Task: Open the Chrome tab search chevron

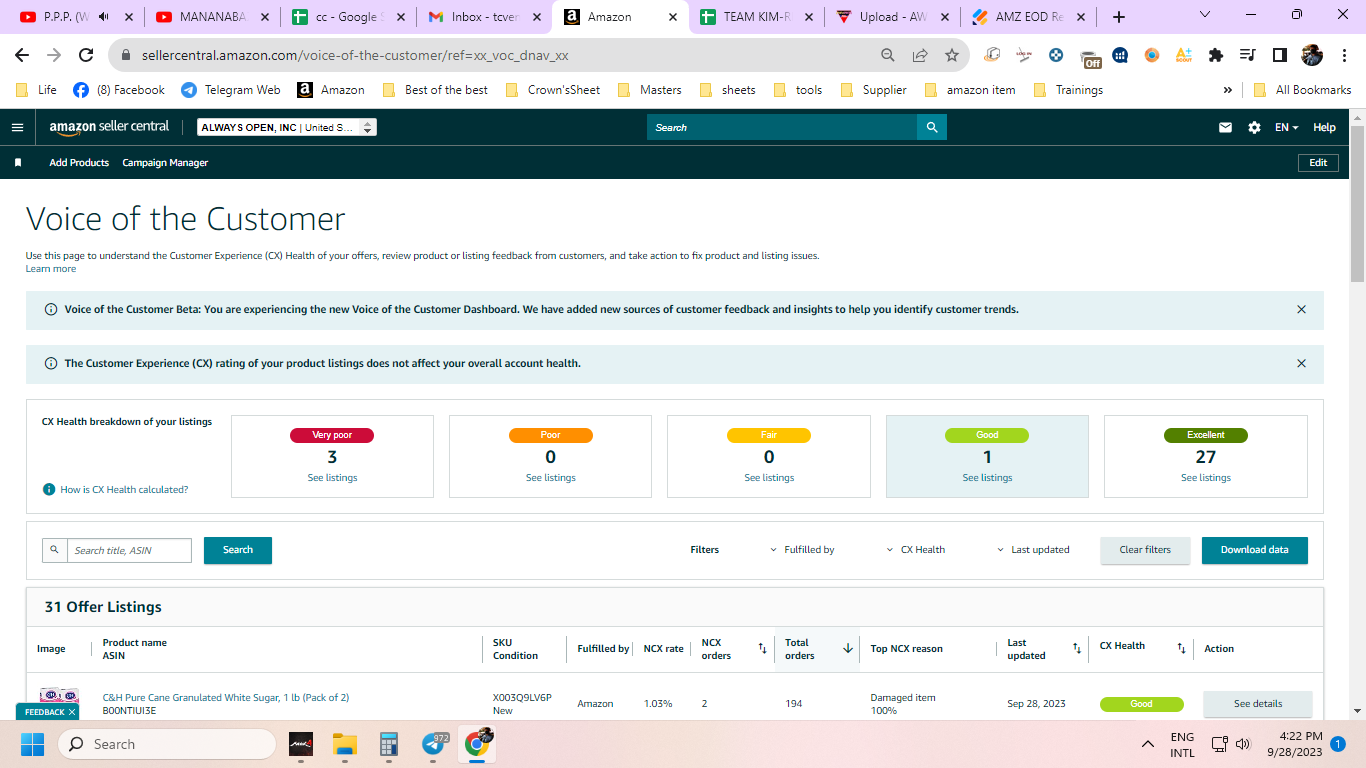Action: pos(1204,15)
